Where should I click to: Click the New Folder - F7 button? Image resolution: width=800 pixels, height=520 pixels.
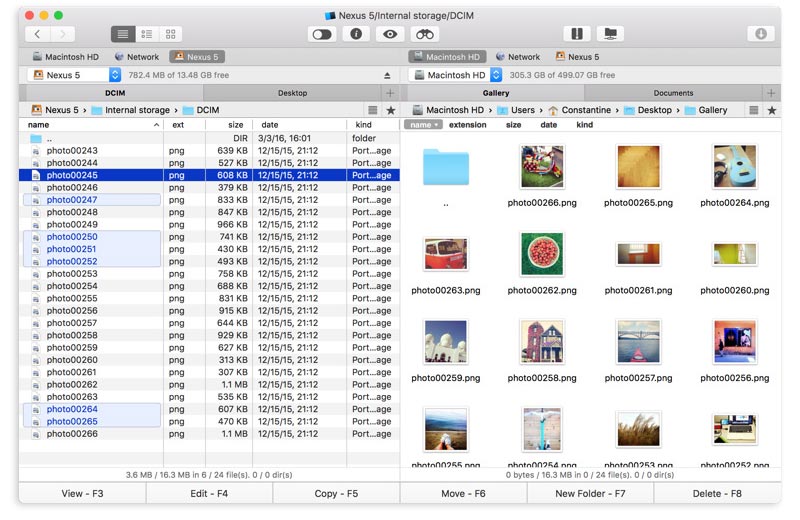tap(590, 493)
